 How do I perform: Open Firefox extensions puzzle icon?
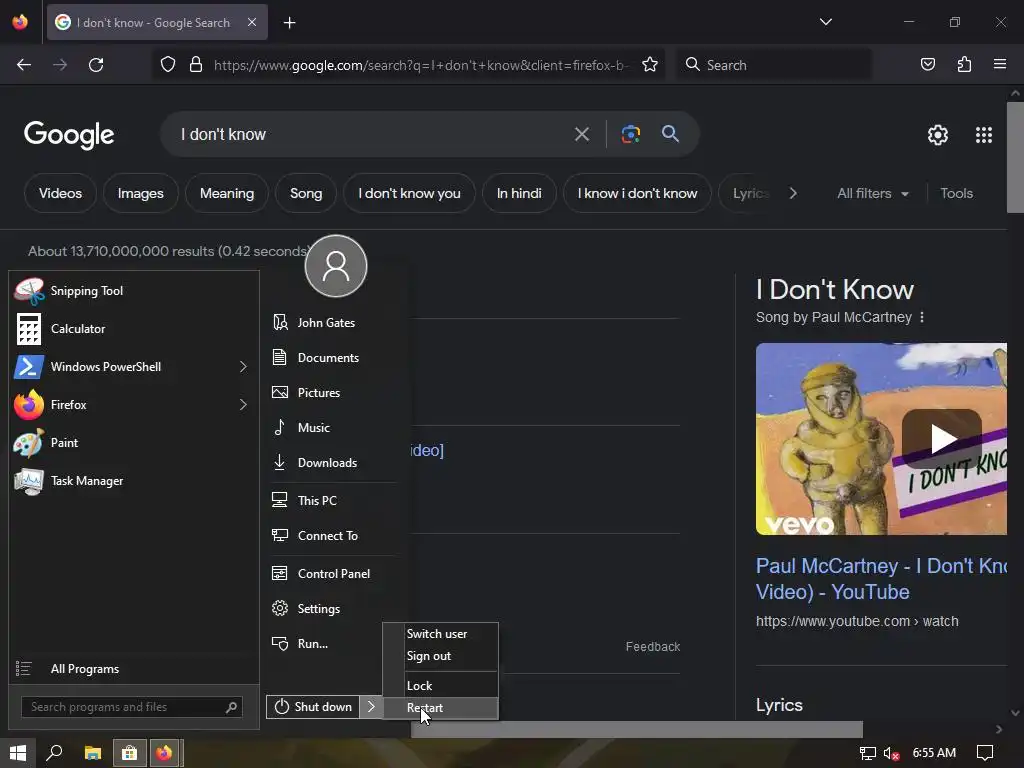964,65
